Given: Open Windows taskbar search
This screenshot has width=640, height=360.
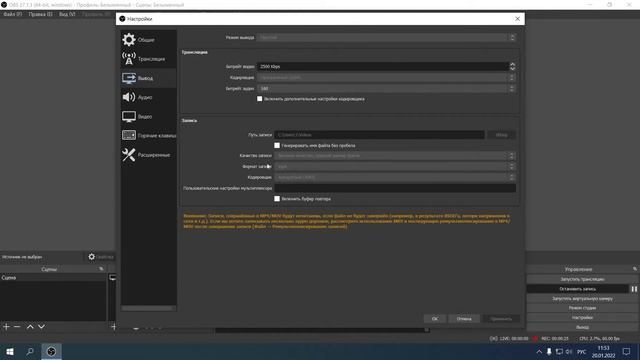Looking at the screenshot, I should point(30,351).
